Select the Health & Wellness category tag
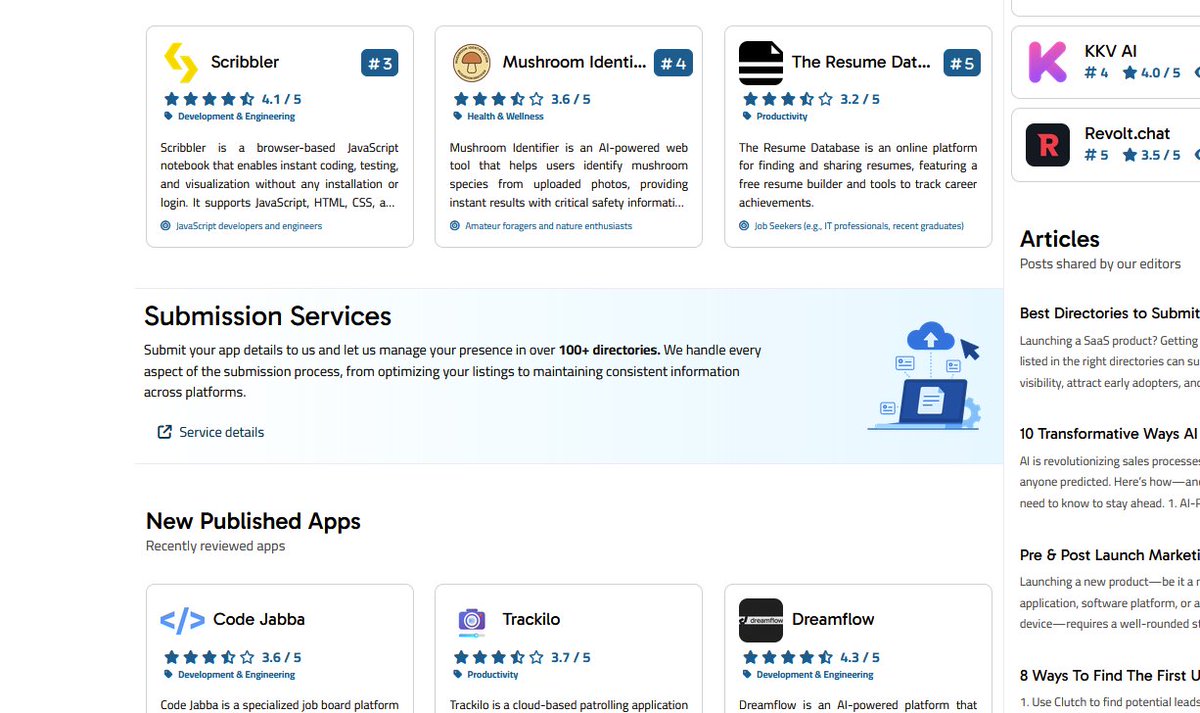Screen dimensions: 1200x713 point(505,116)
